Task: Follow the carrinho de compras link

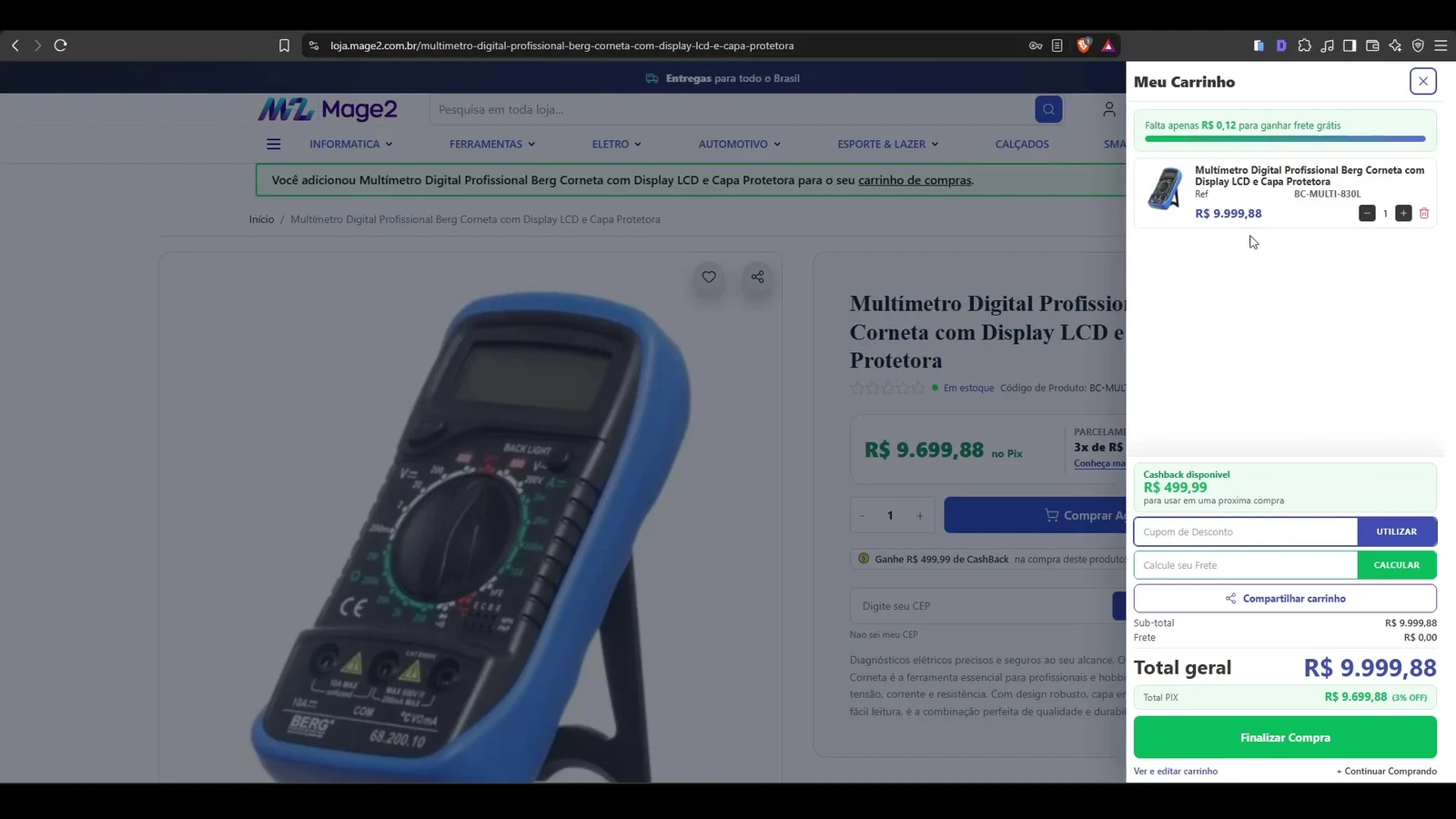Action: 915,180
